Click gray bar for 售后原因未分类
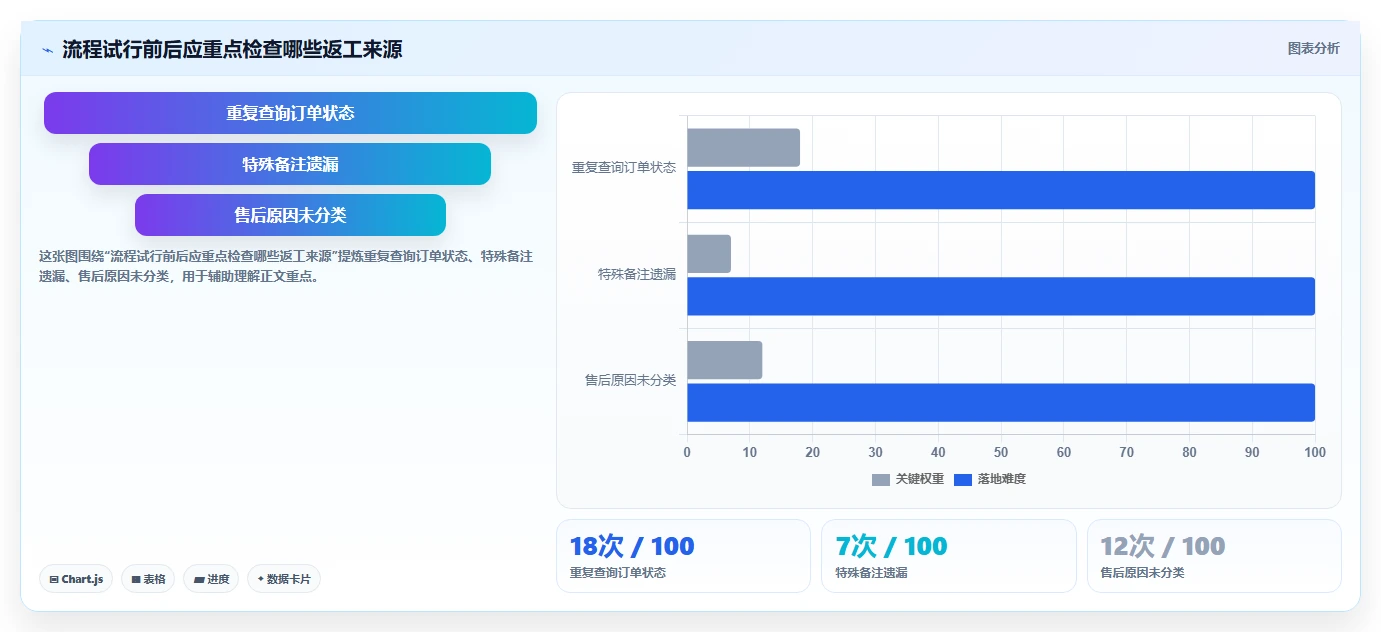 724,360
